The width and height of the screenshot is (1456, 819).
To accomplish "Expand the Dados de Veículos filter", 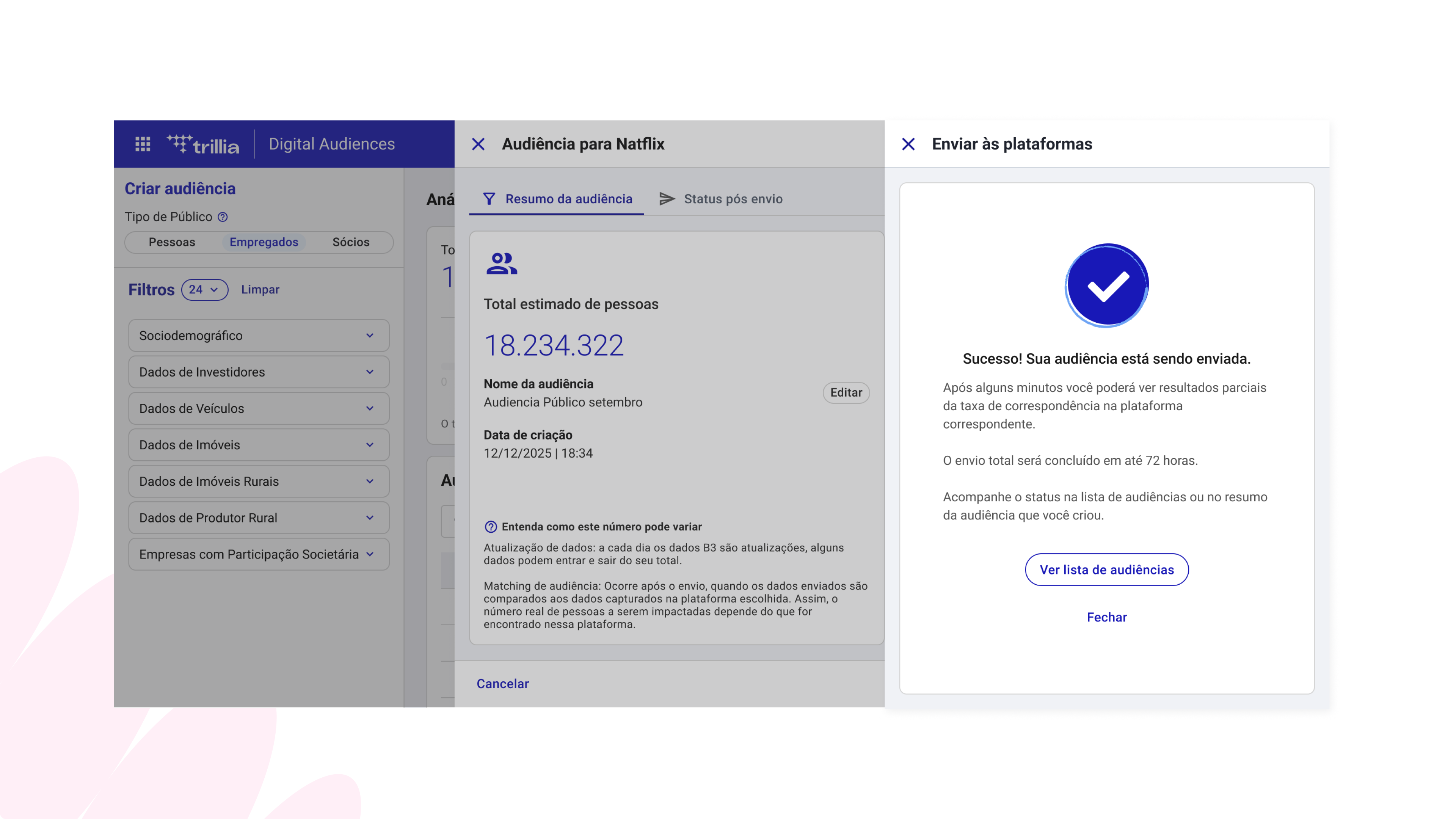I will (x=259, y=409).
